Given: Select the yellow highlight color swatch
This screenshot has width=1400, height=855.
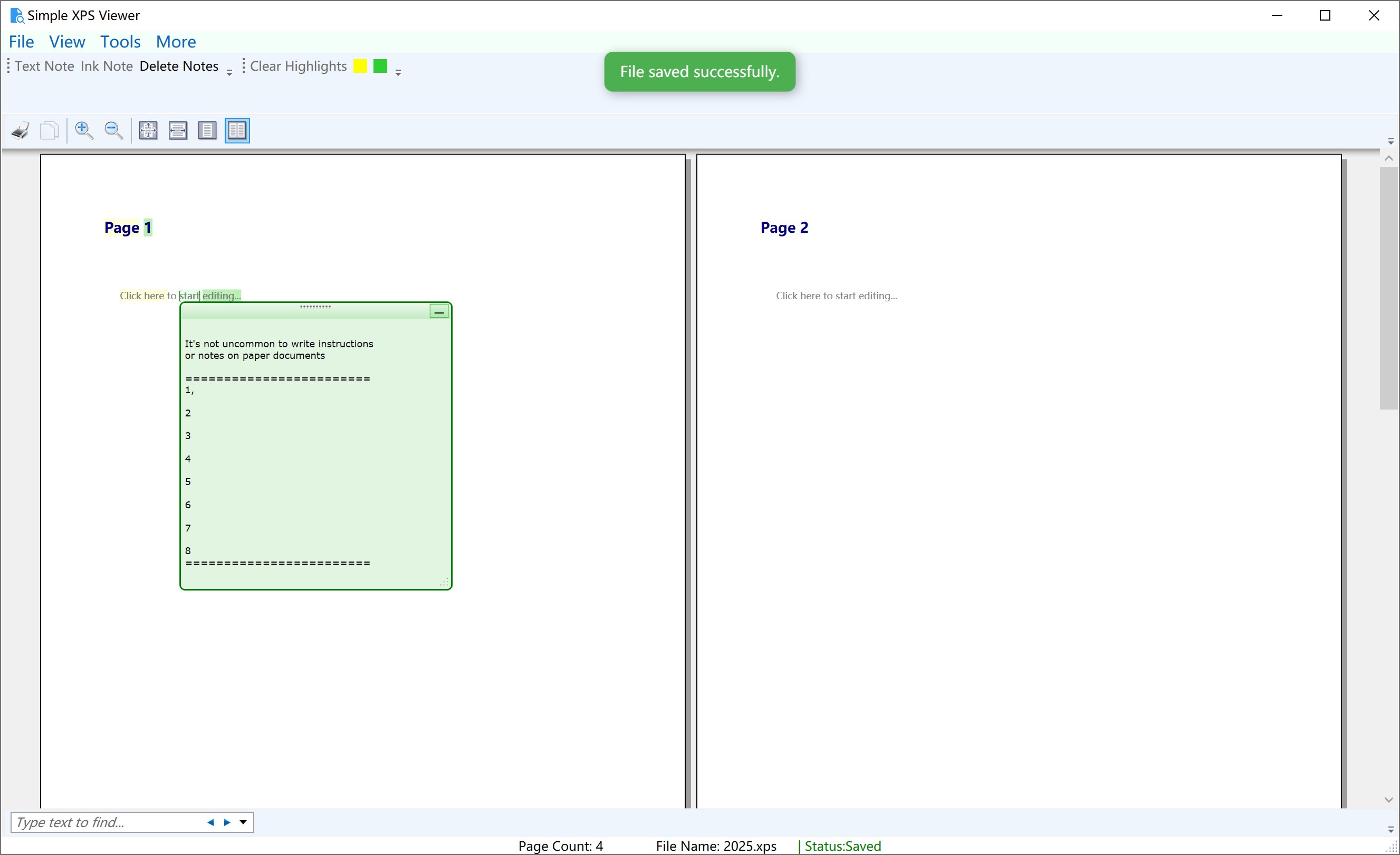Looking at the screenshot, I should [x=360, y=66].
